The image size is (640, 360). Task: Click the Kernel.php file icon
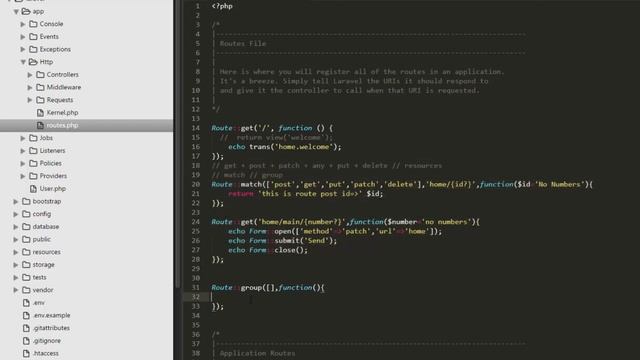click(x=40, y=113)
